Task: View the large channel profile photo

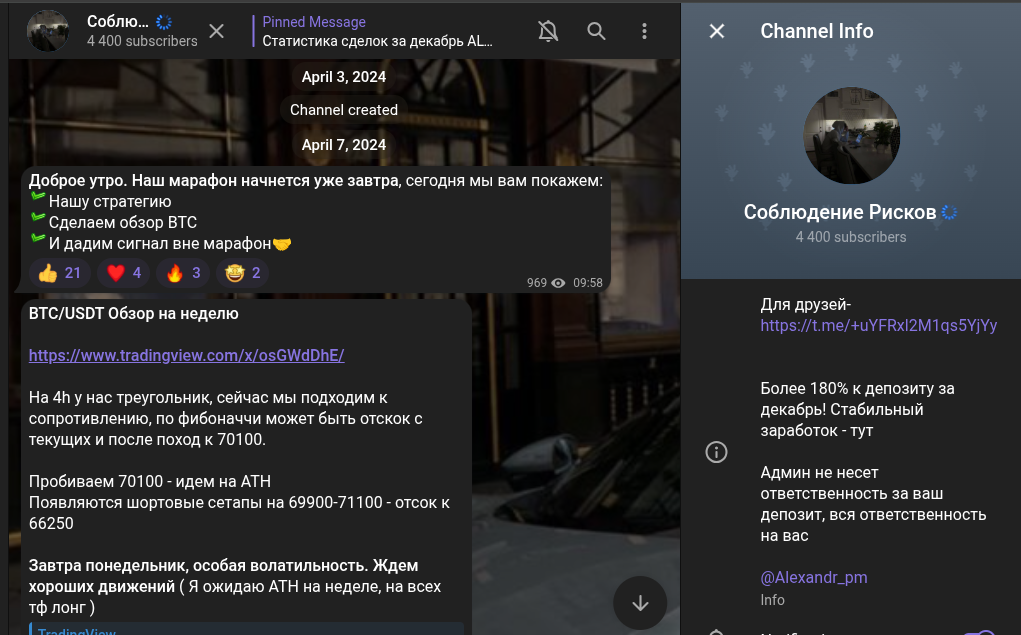Action: pyautogui.click(x=852, y=135)
